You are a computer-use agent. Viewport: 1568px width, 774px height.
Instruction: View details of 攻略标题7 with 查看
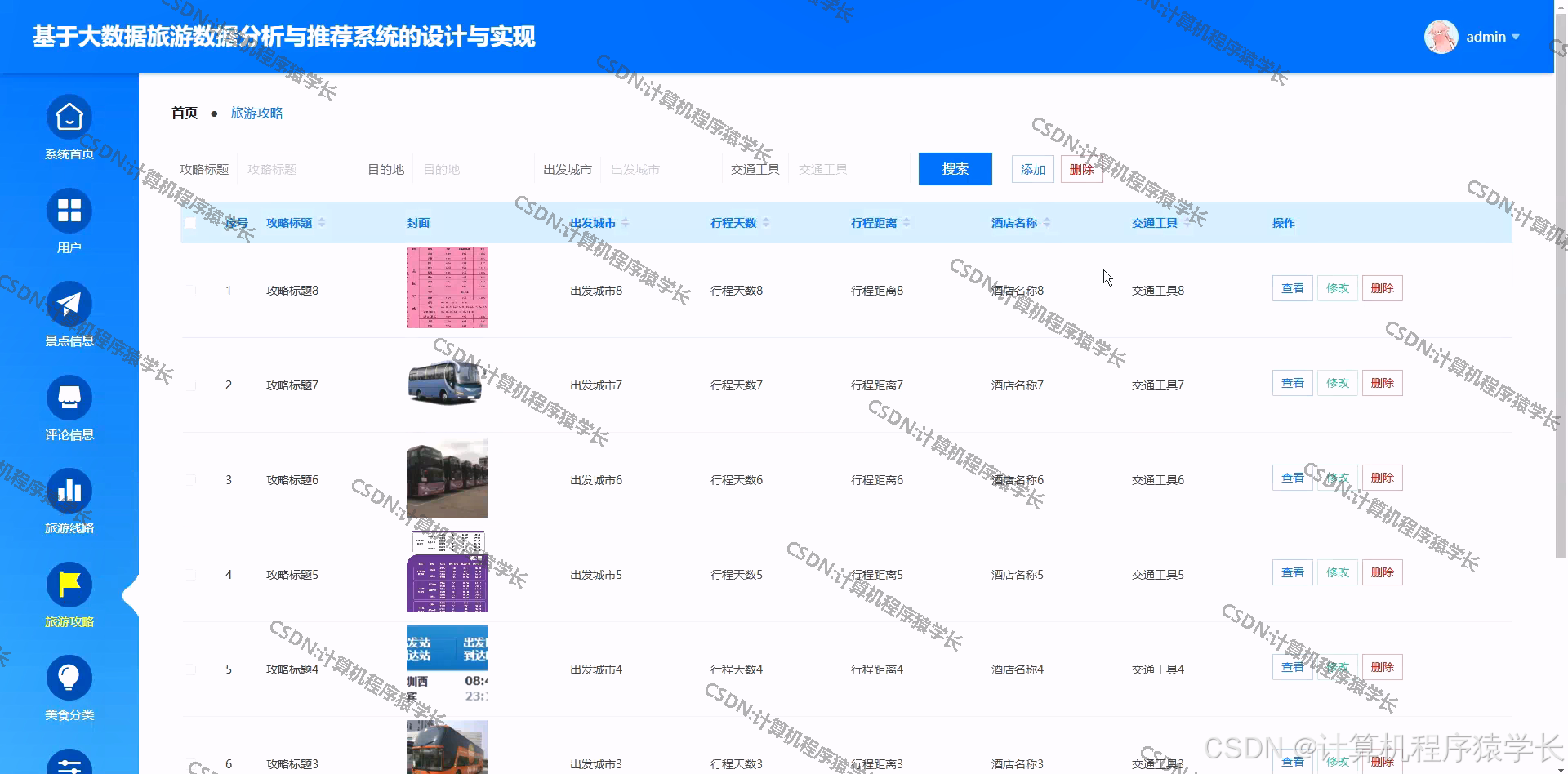click(x=1293, y=383)
